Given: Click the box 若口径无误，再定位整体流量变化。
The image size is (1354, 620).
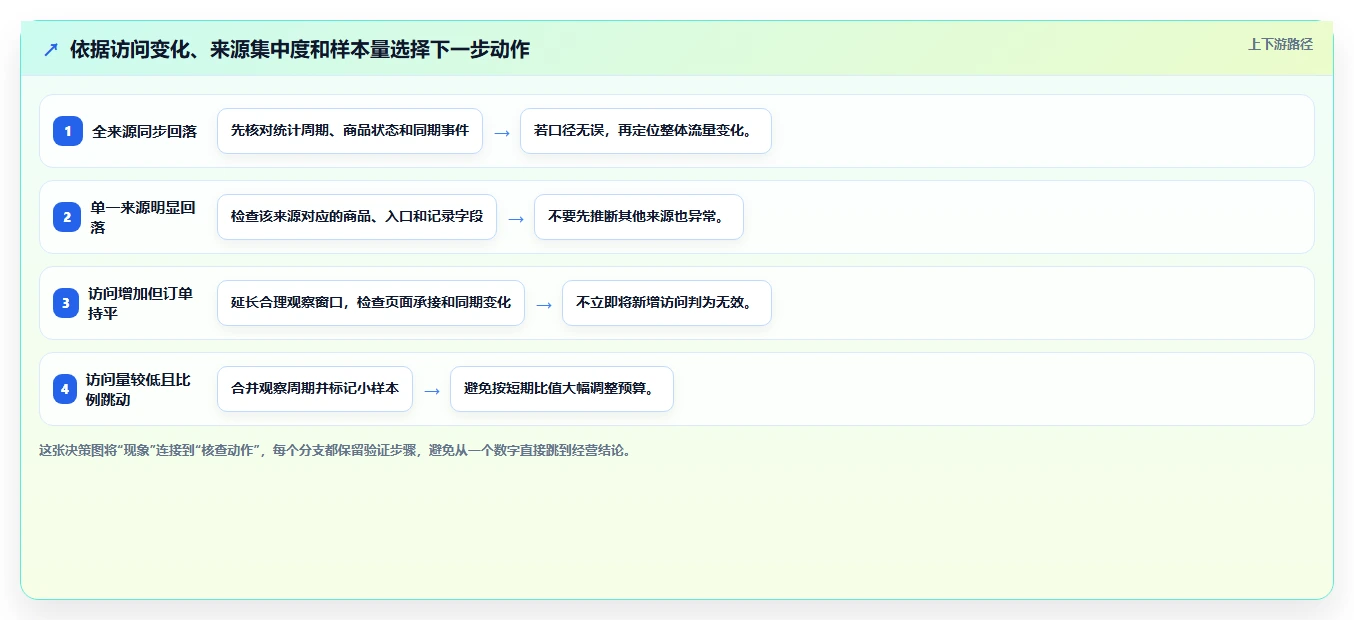Looking at the screenshot, I should 646,131.
